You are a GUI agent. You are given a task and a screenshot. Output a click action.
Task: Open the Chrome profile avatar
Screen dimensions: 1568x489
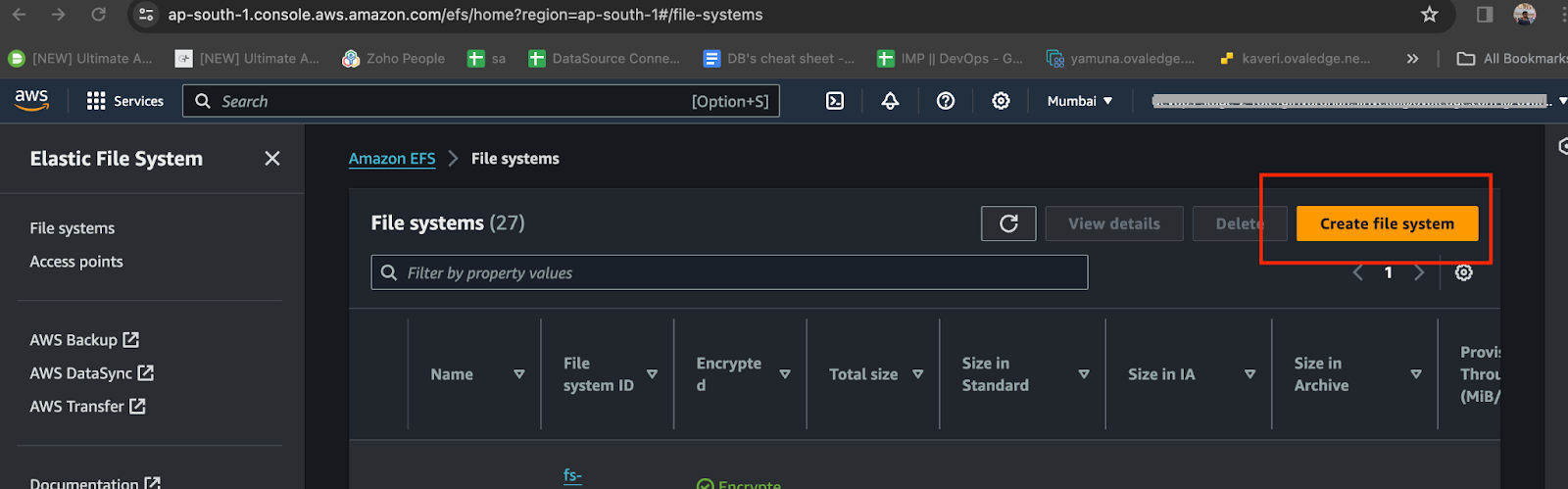(1525, 15)
